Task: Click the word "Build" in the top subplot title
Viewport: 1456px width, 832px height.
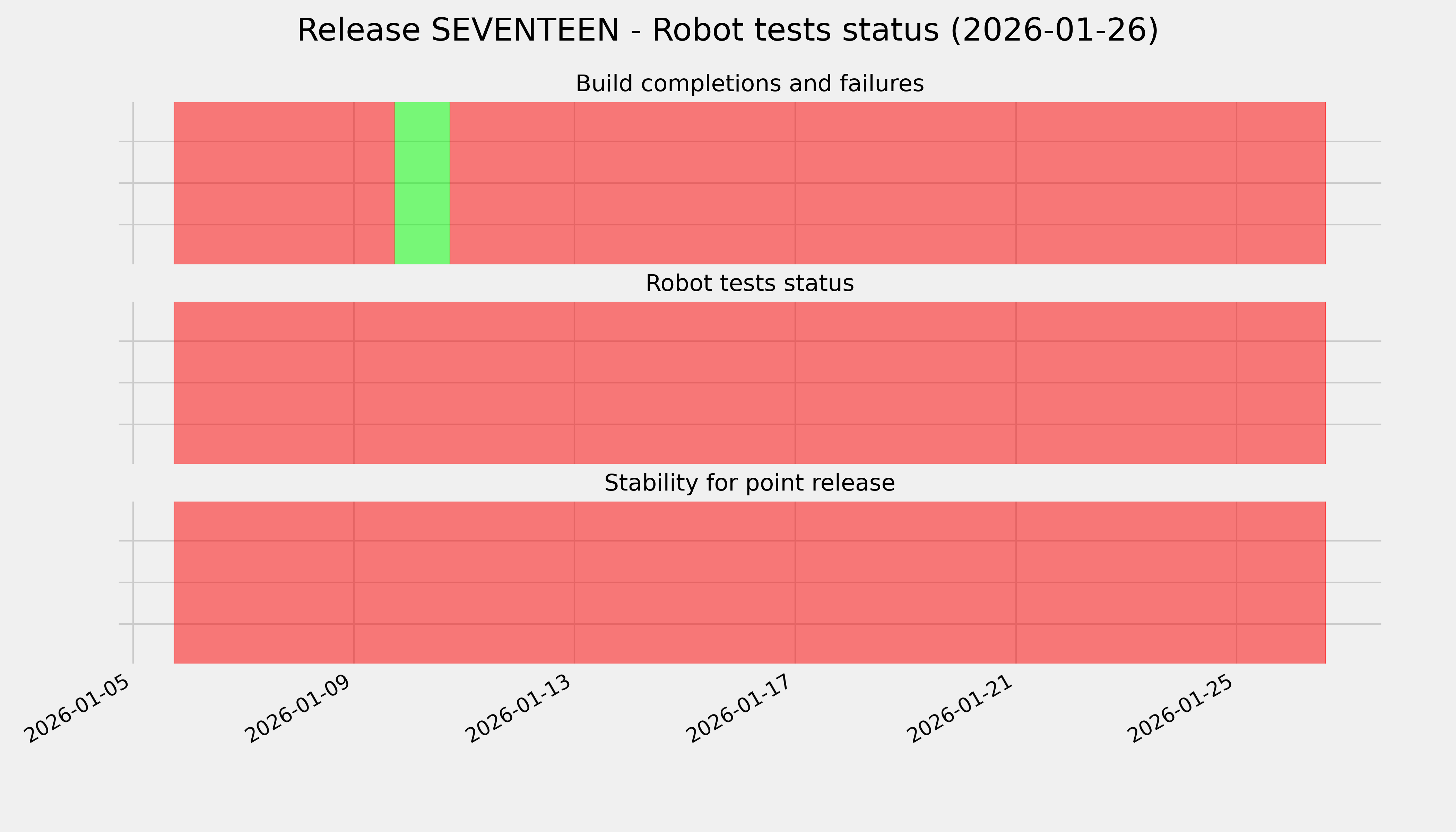Action: 605,84
